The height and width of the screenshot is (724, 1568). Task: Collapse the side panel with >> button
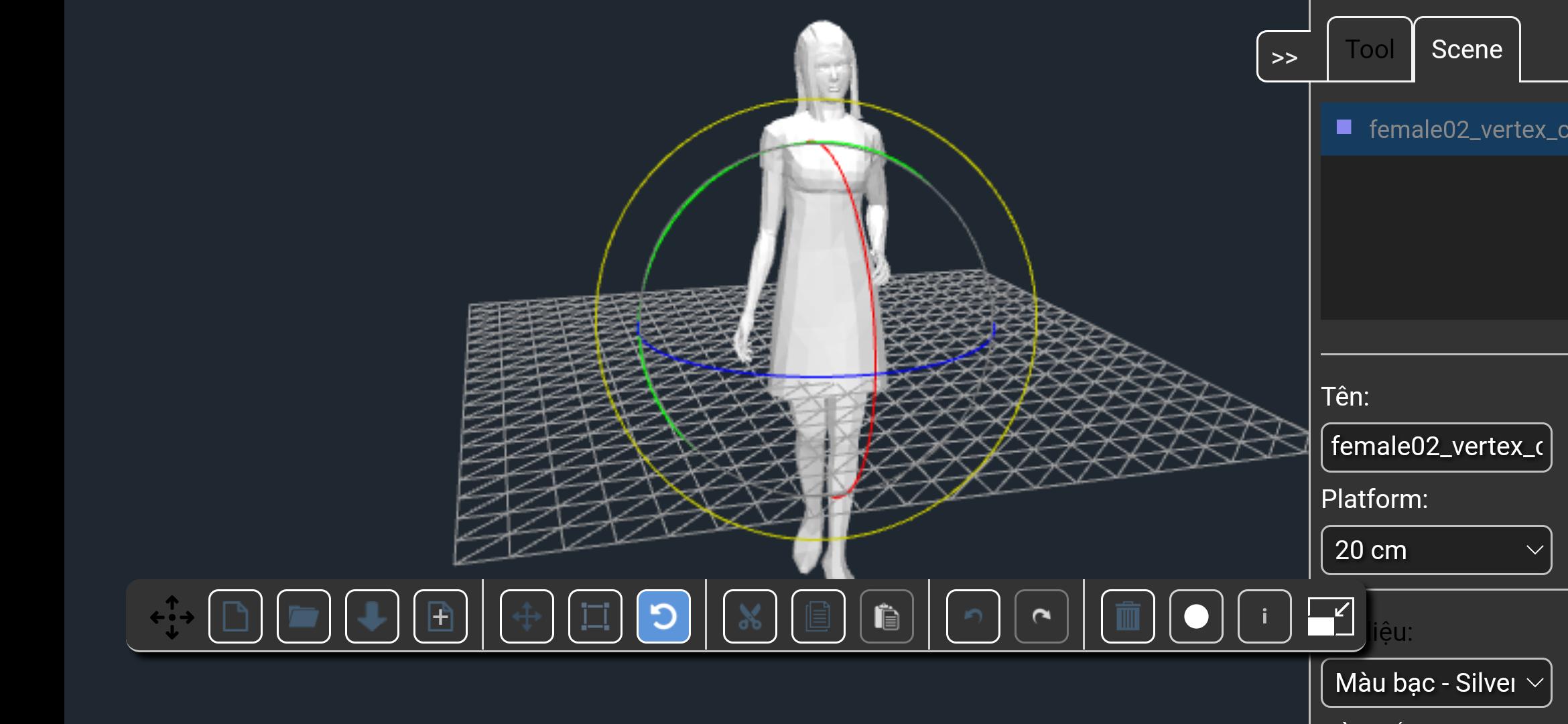click(1285, 58)
